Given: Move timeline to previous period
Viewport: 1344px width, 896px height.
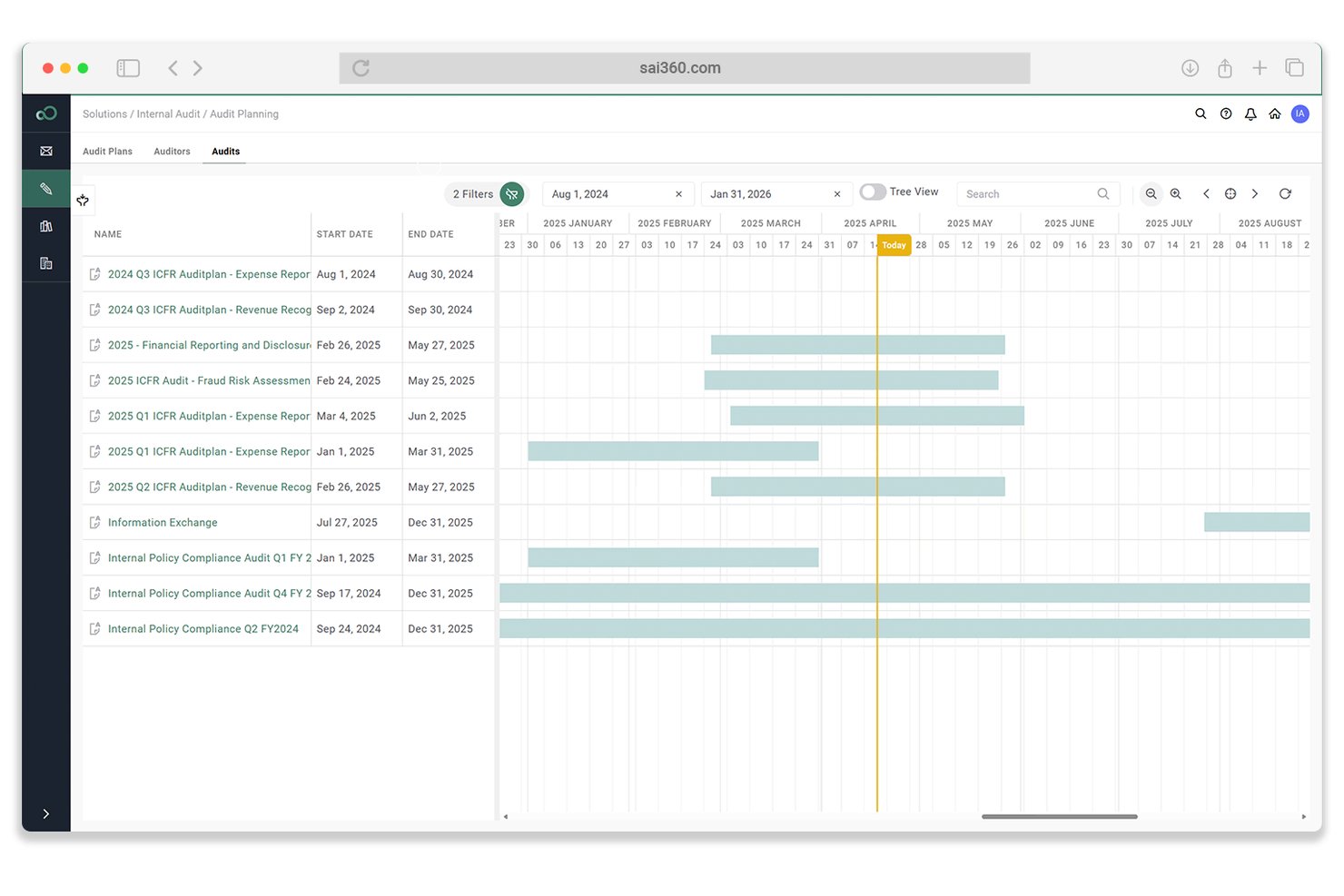Looking at the screenshot, I should [1206, 193].
